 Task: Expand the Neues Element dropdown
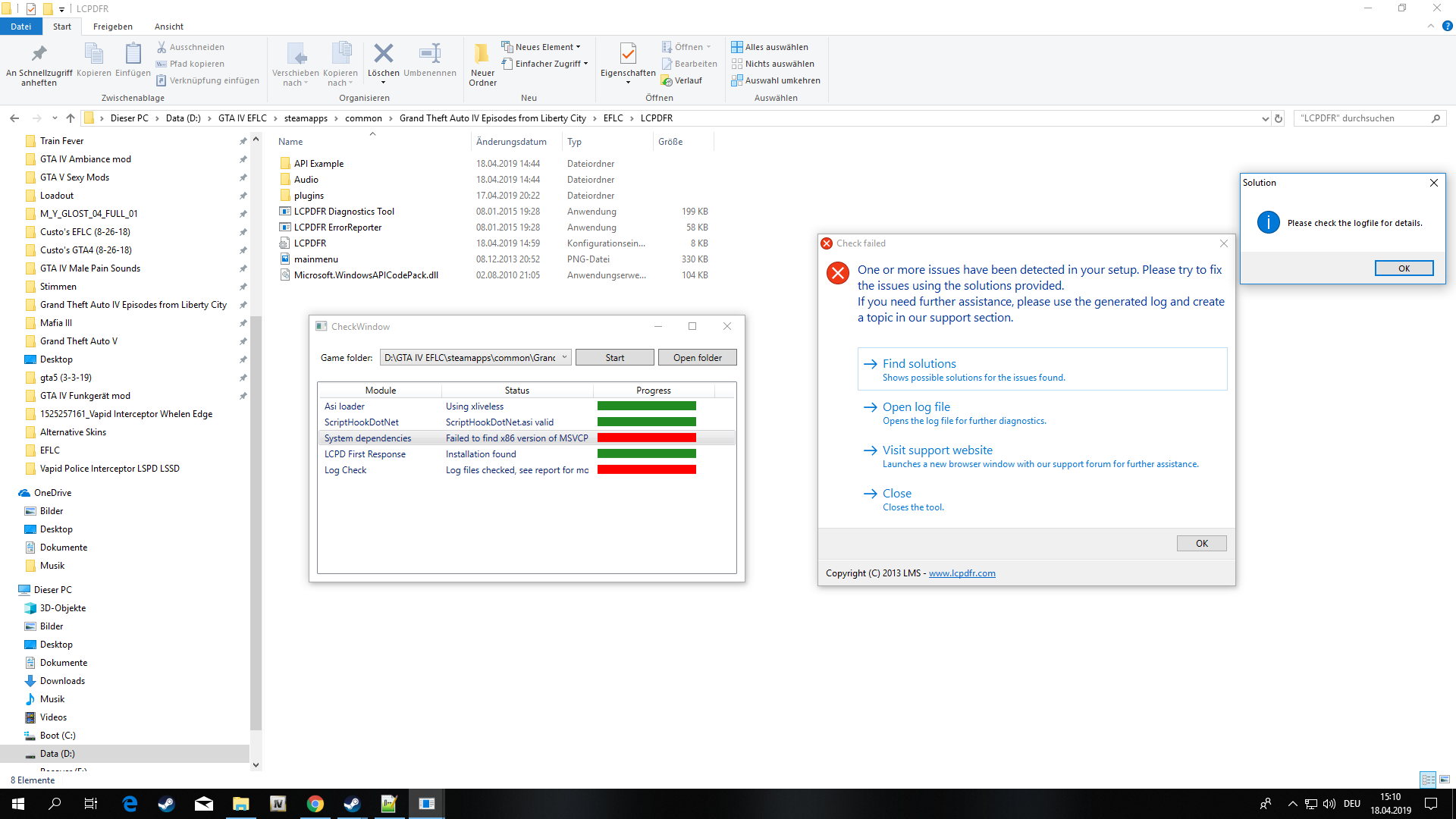(x=541, y=47)
